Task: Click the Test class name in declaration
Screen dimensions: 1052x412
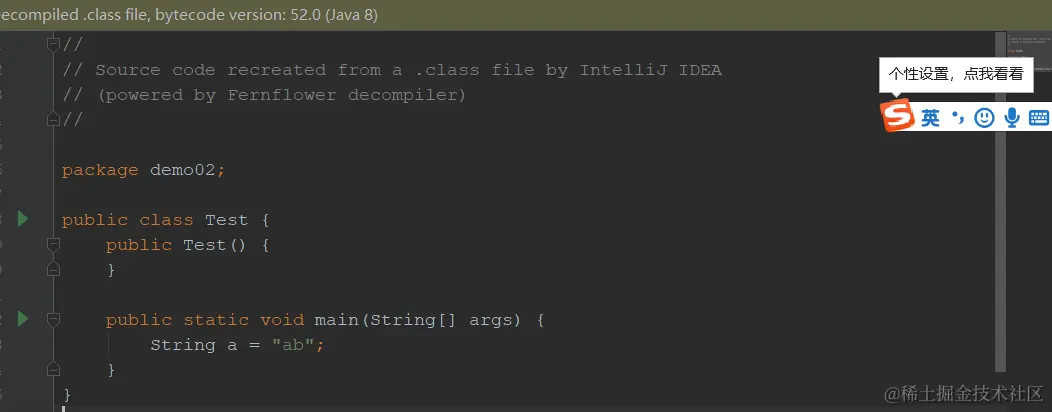Action: point(227,220)
